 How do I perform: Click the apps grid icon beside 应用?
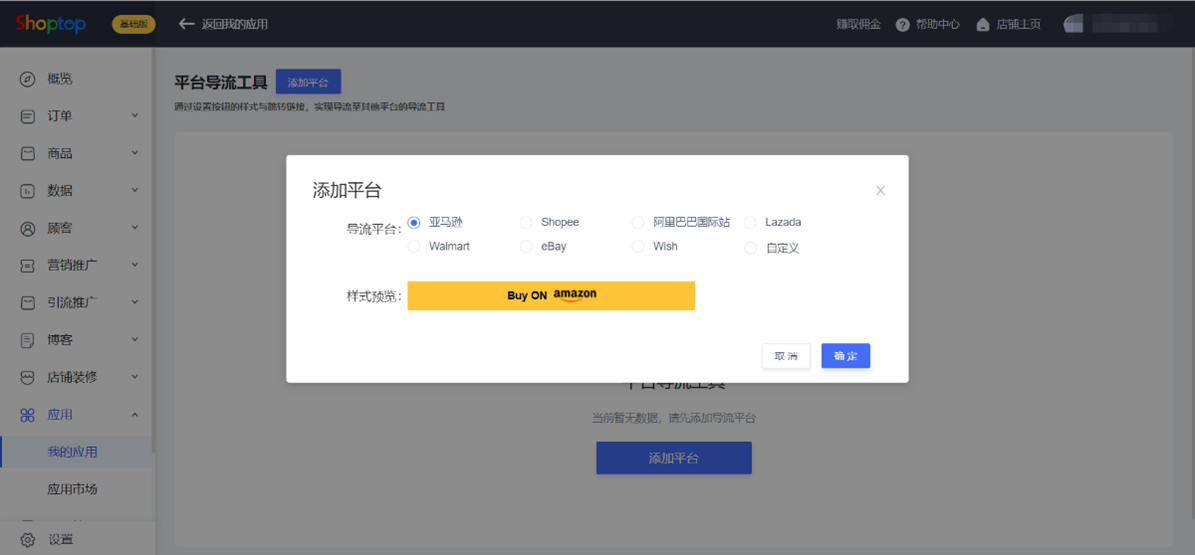27,415
